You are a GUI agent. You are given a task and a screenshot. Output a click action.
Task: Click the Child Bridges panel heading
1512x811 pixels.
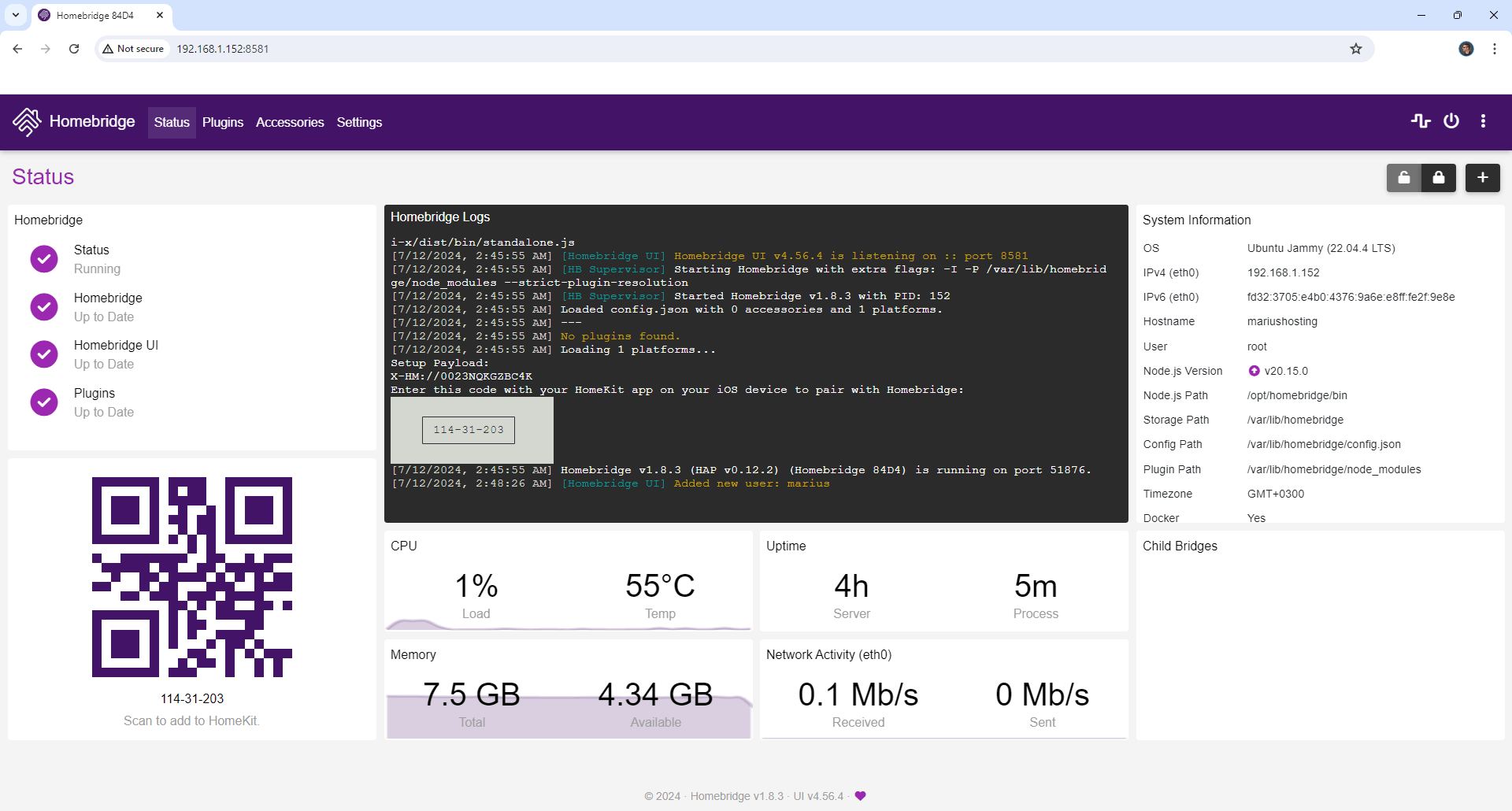pos(1180,546)
